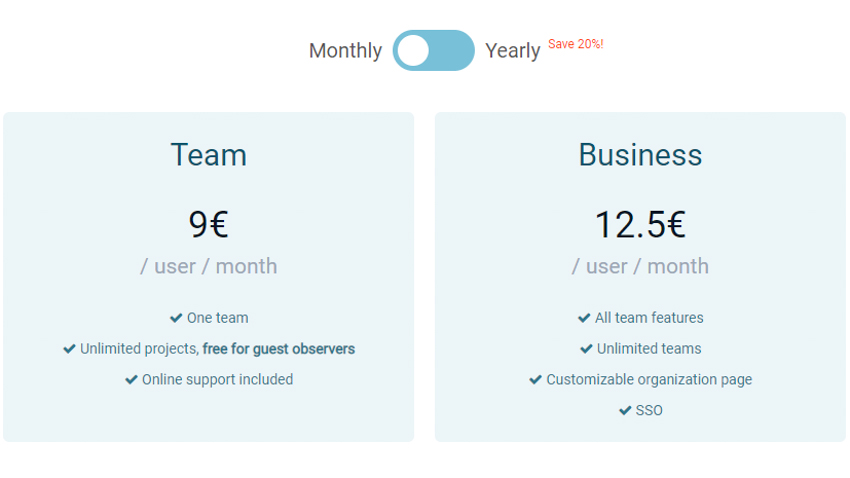Toggle the Monthly/Yearly billing switch
The height and width of the screenshot is (478, 850).
(x=433, y=50)
